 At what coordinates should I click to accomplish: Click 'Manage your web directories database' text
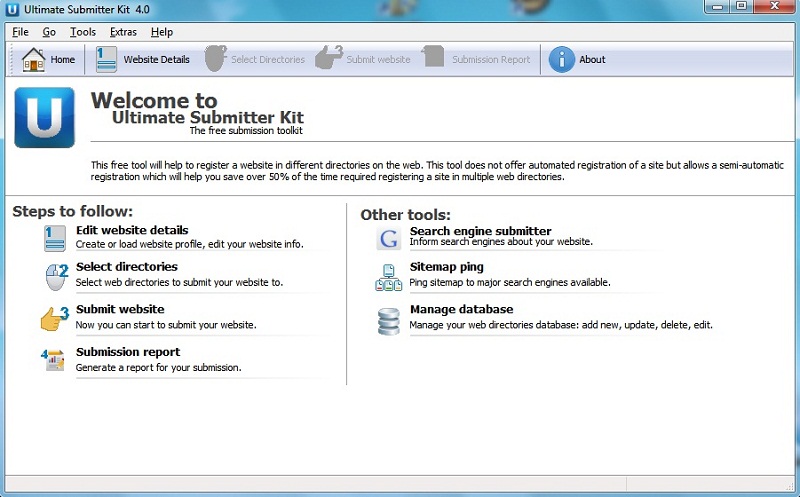[561, 325]
